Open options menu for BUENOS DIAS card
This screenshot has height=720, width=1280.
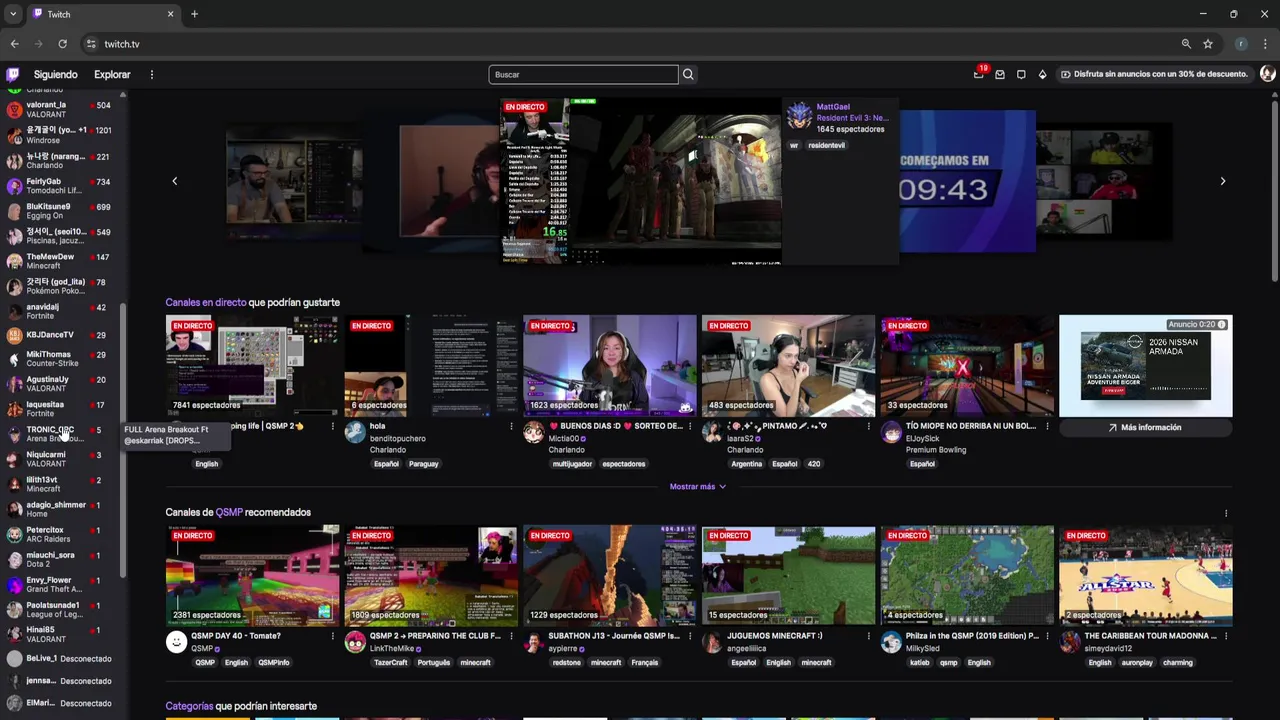(x=690, y=427)
